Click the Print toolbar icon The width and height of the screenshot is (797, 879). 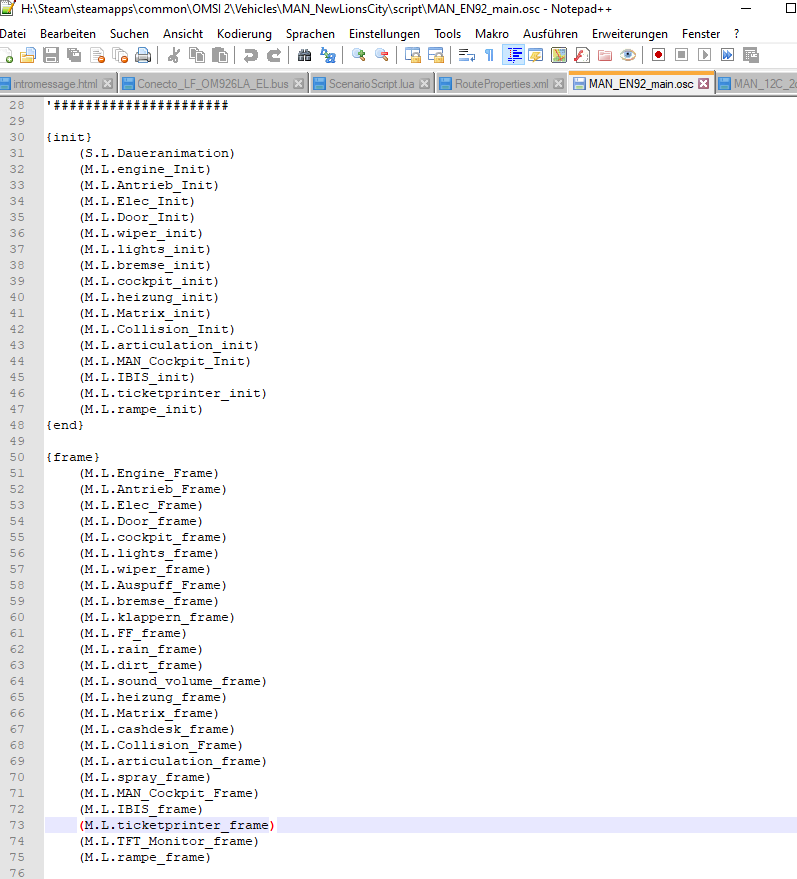coord(143,55)
